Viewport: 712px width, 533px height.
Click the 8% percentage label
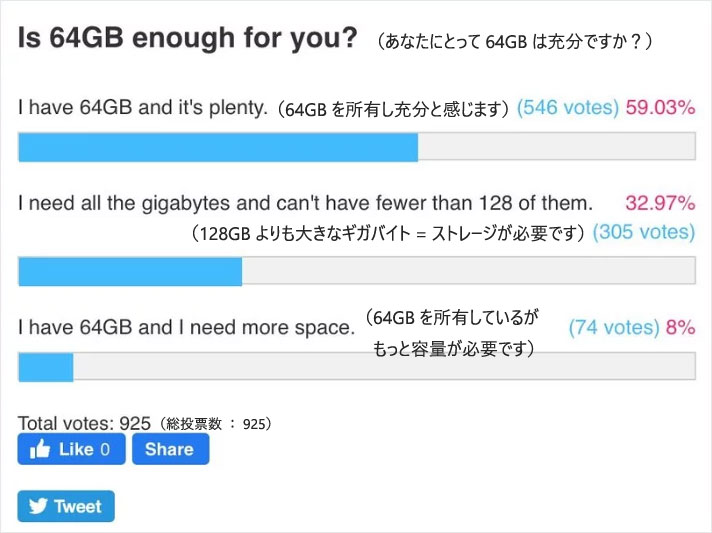click(x=681, y=327)
